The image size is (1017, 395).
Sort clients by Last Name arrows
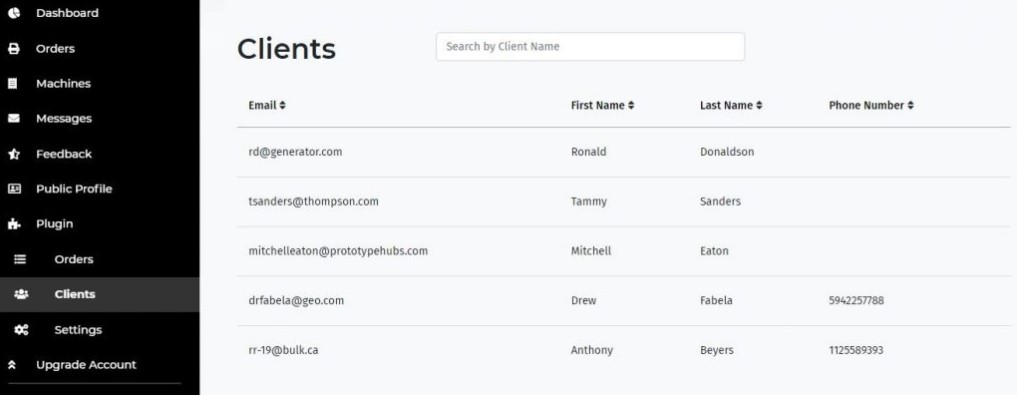759,105
